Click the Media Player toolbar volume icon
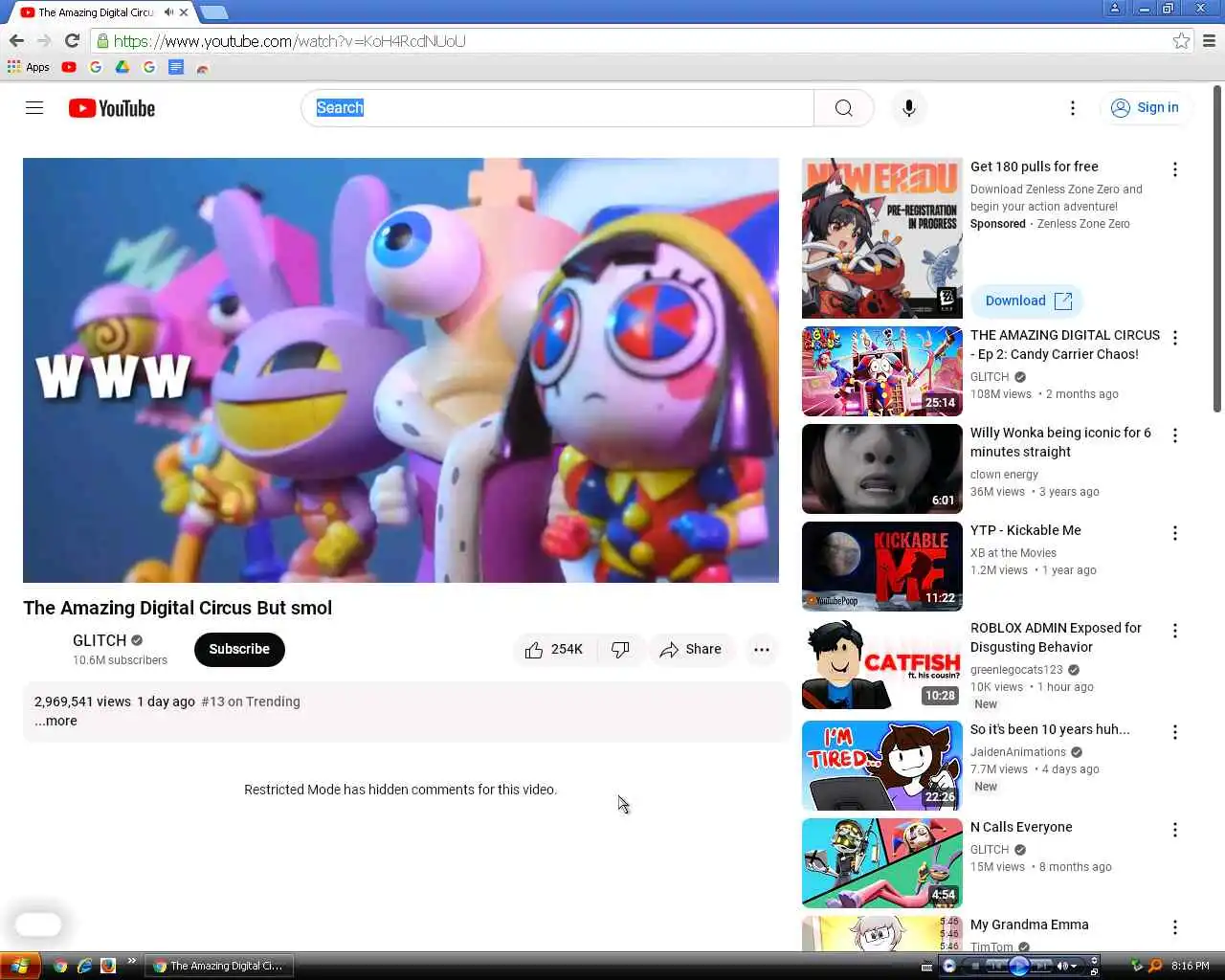The width and height of the screenshot is (1225, 980). 1062,966
